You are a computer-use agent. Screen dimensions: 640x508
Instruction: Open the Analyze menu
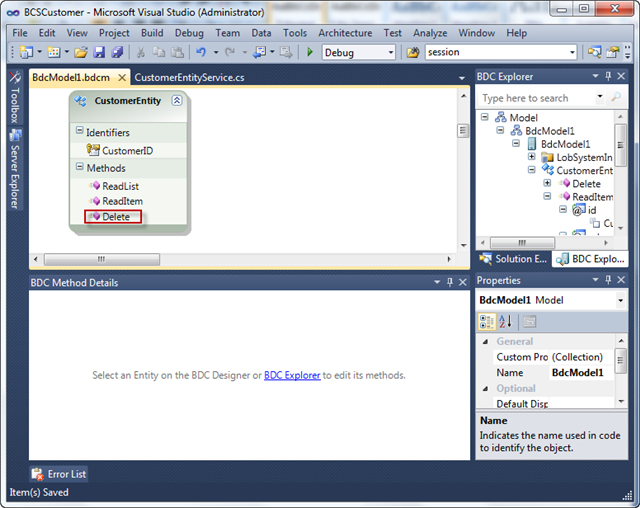430,33
